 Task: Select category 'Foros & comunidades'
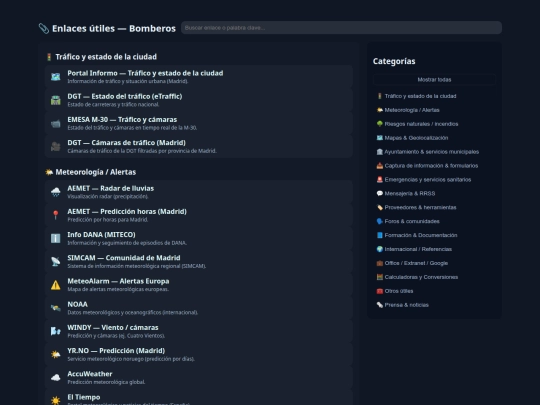(434, 221)
